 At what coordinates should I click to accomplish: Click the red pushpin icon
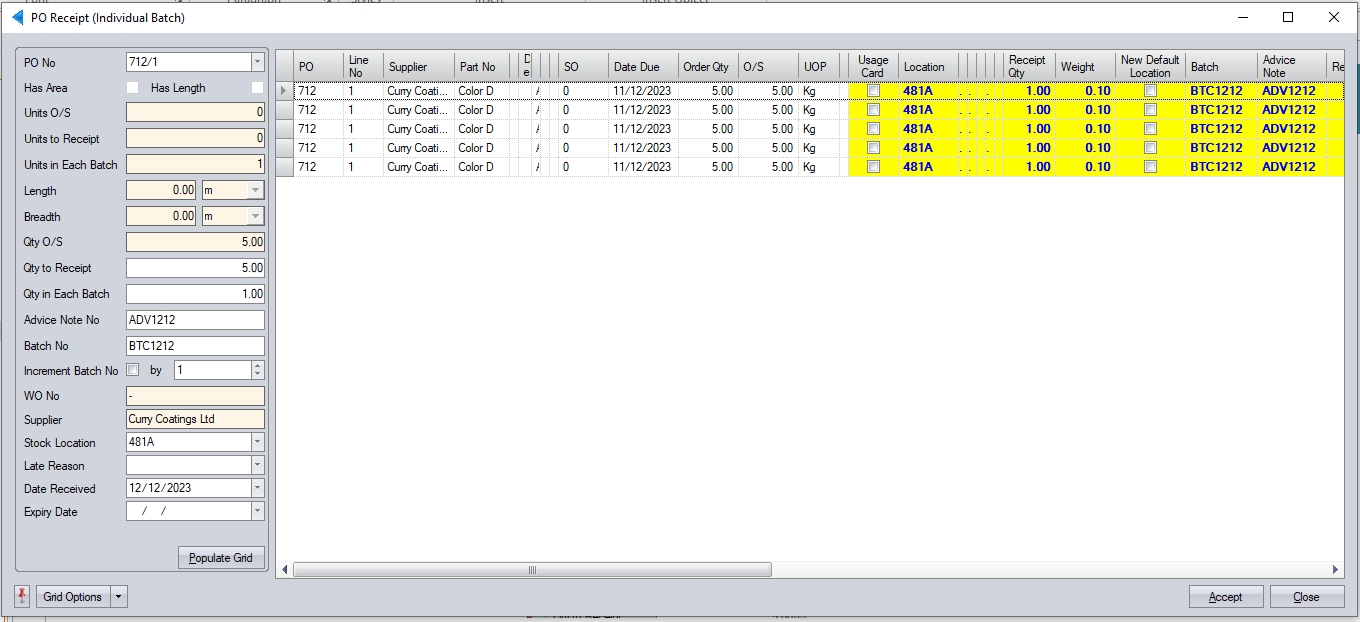[22, 597]
